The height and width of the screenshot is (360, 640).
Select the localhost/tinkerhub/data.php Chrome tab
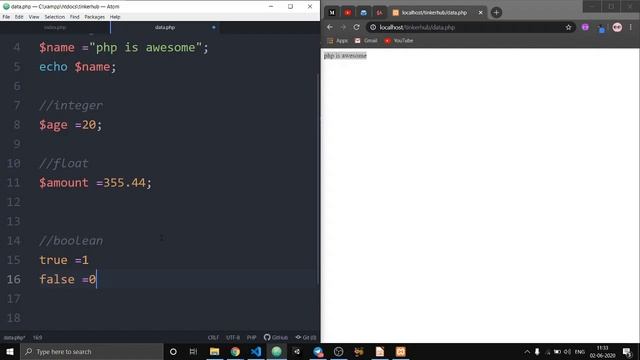pos(434,13)
